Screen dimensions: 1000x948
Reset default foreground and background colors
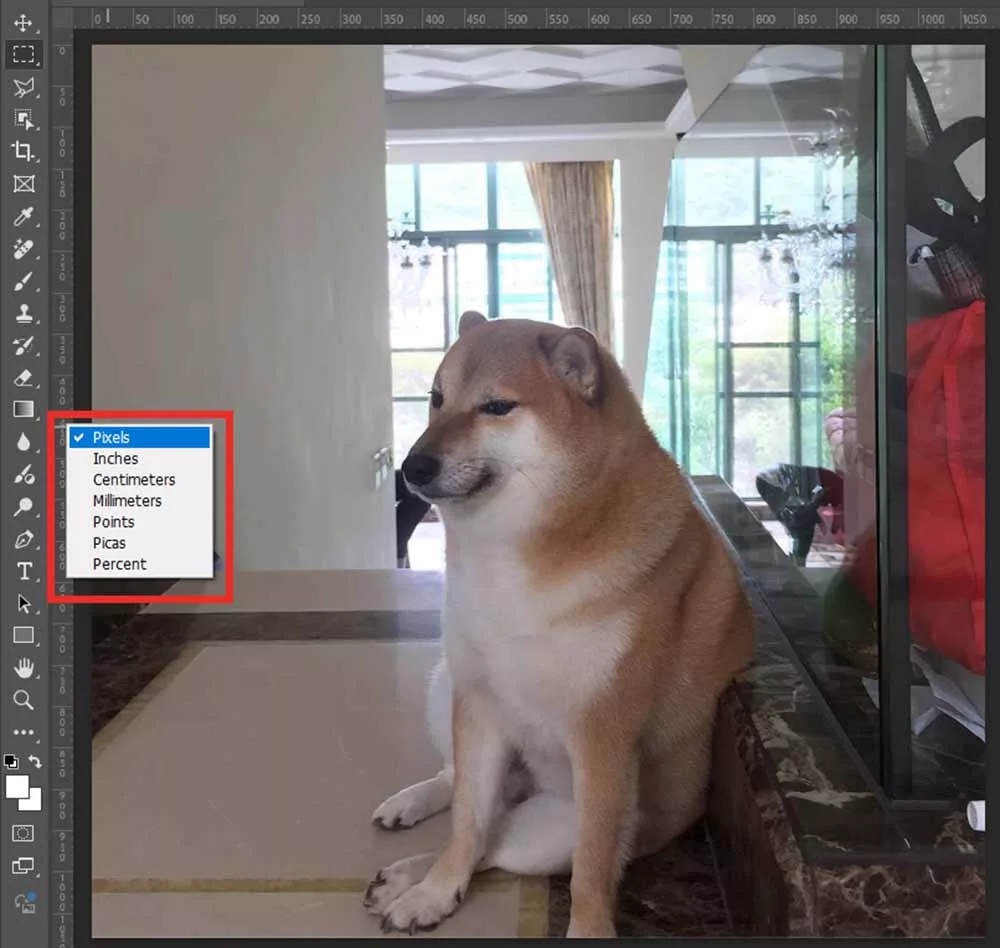(x=11, y=762)
